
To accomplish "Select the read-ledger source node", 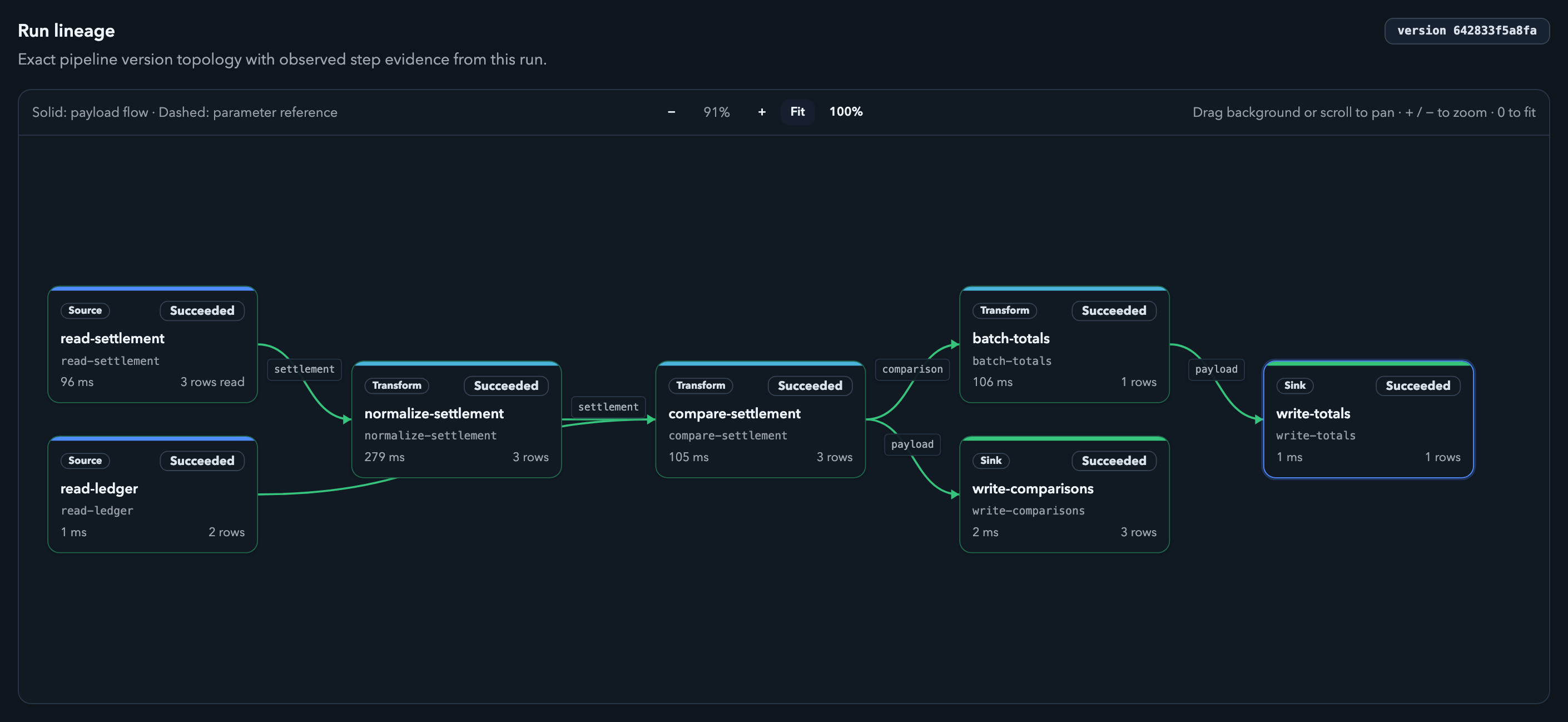I will 153,494.
